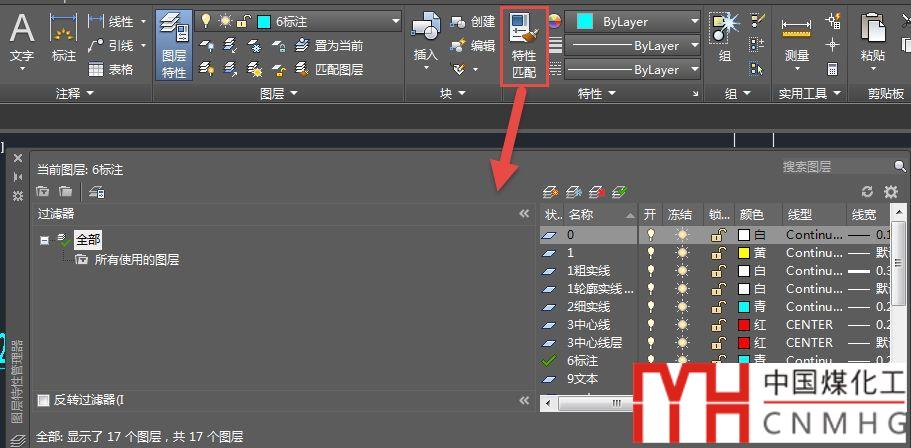
Task: Click the 插入 block insert tool
Action: coord(425,41)
